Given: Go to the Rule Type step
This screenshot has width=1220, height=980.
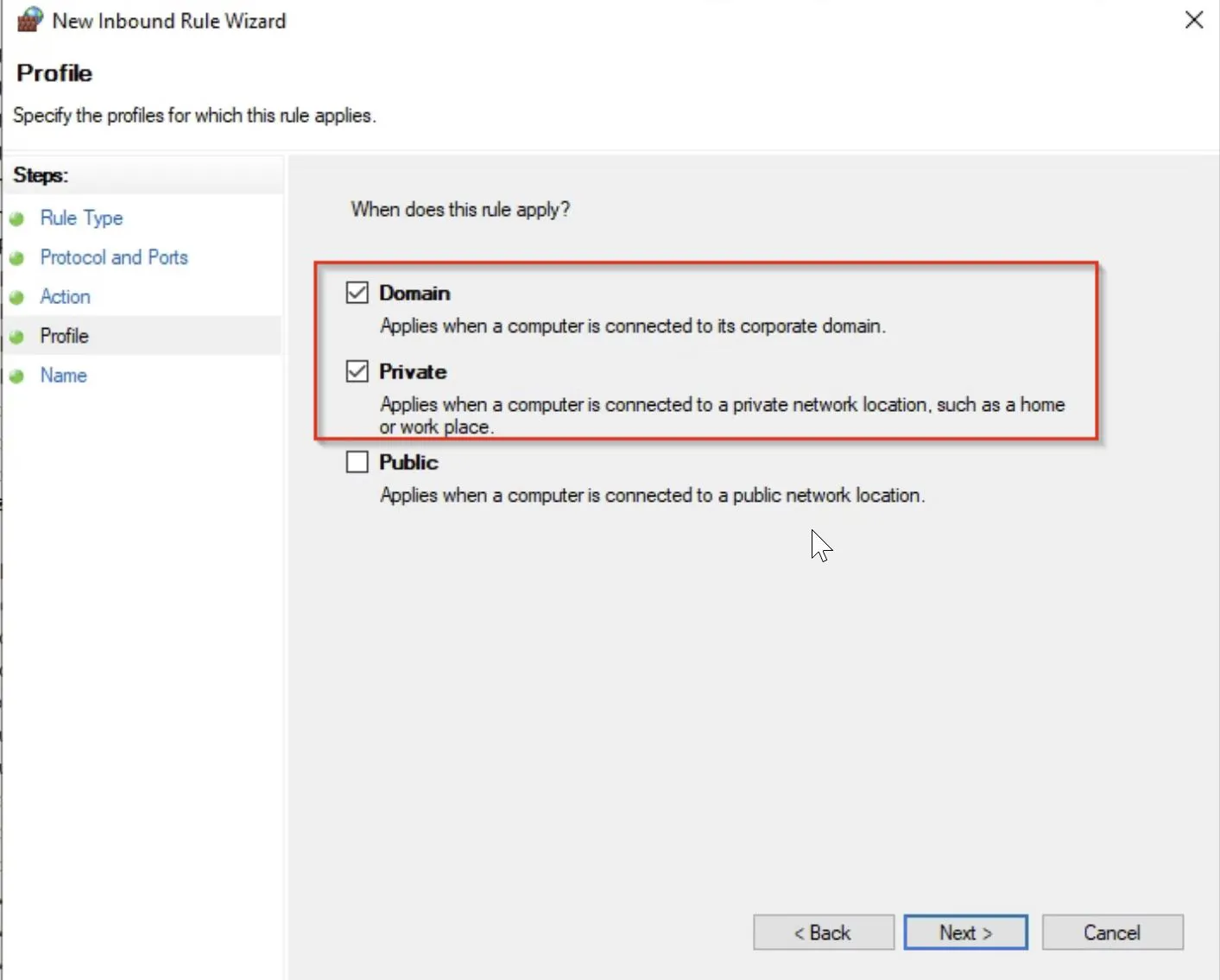Looking at the screenshot, I should point(81,218).
